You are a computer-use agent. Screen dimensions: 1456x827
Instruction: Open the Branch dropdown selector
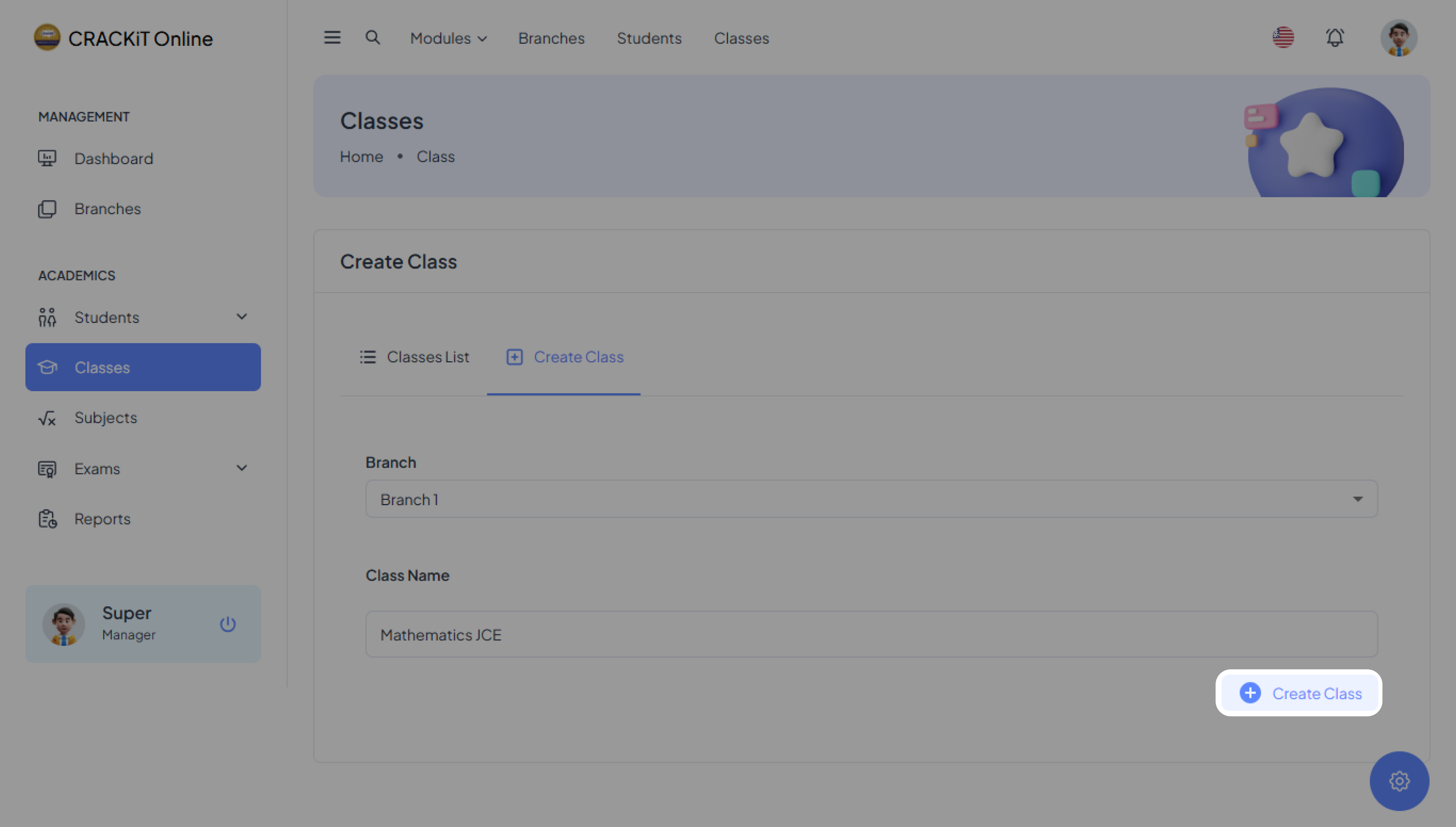[871, 499]
